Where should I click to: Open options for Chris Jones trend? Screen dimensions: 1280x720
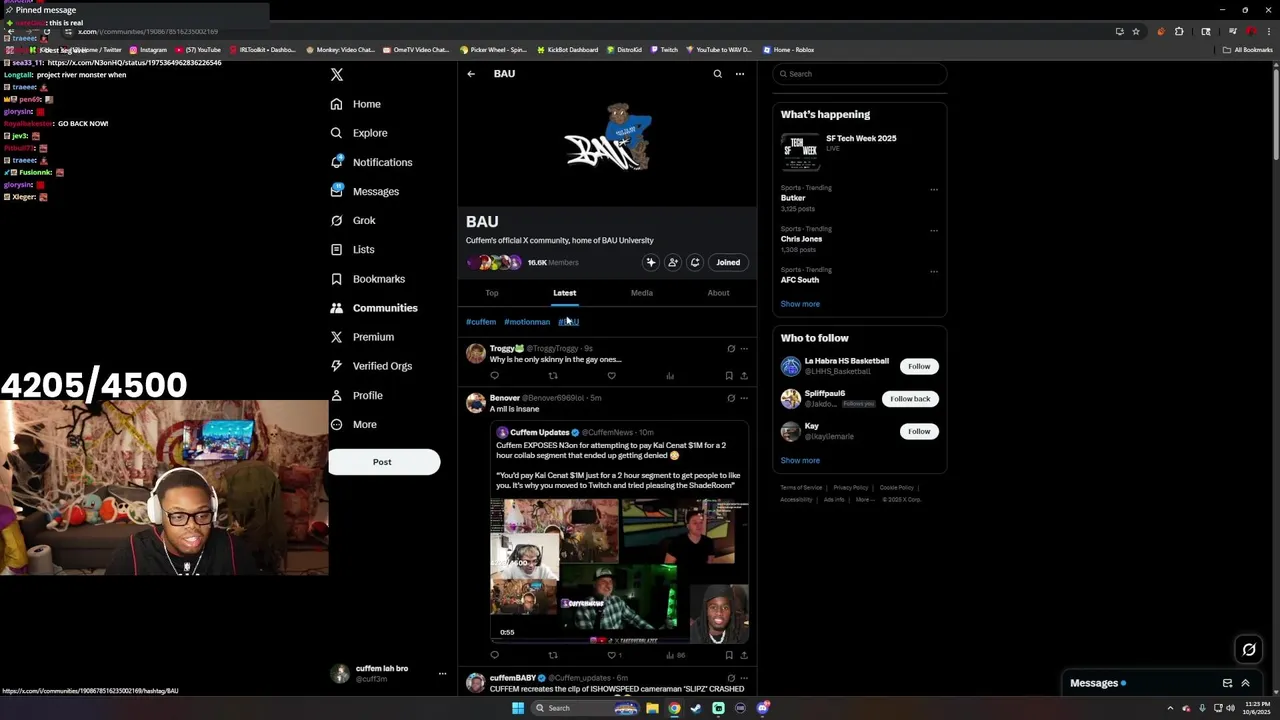click(x=934, y=230)
